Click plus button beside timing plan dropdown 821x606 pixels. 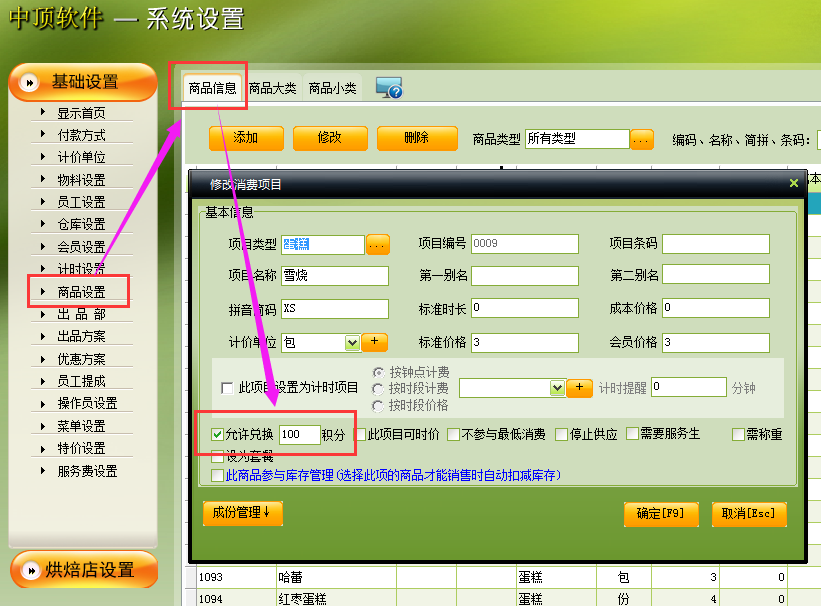point(579,387)
